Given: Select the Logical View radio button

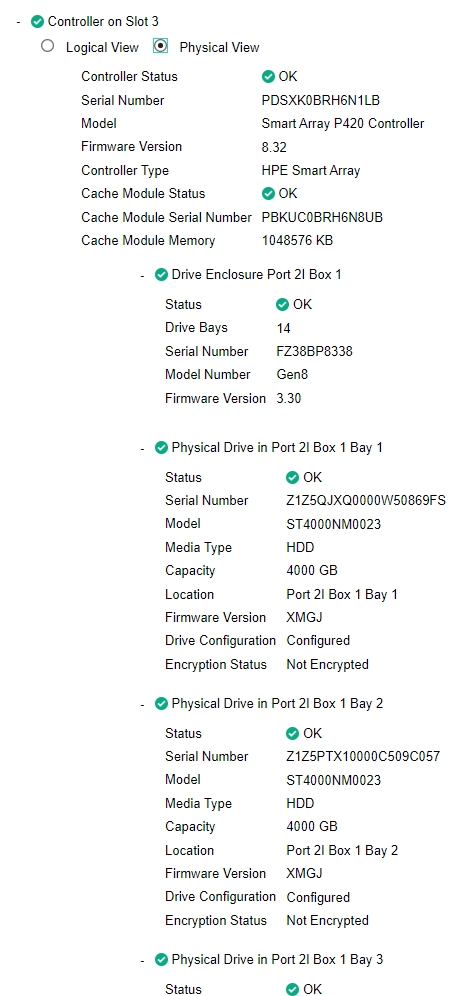Looking at the screenshot, I should 48,46.
